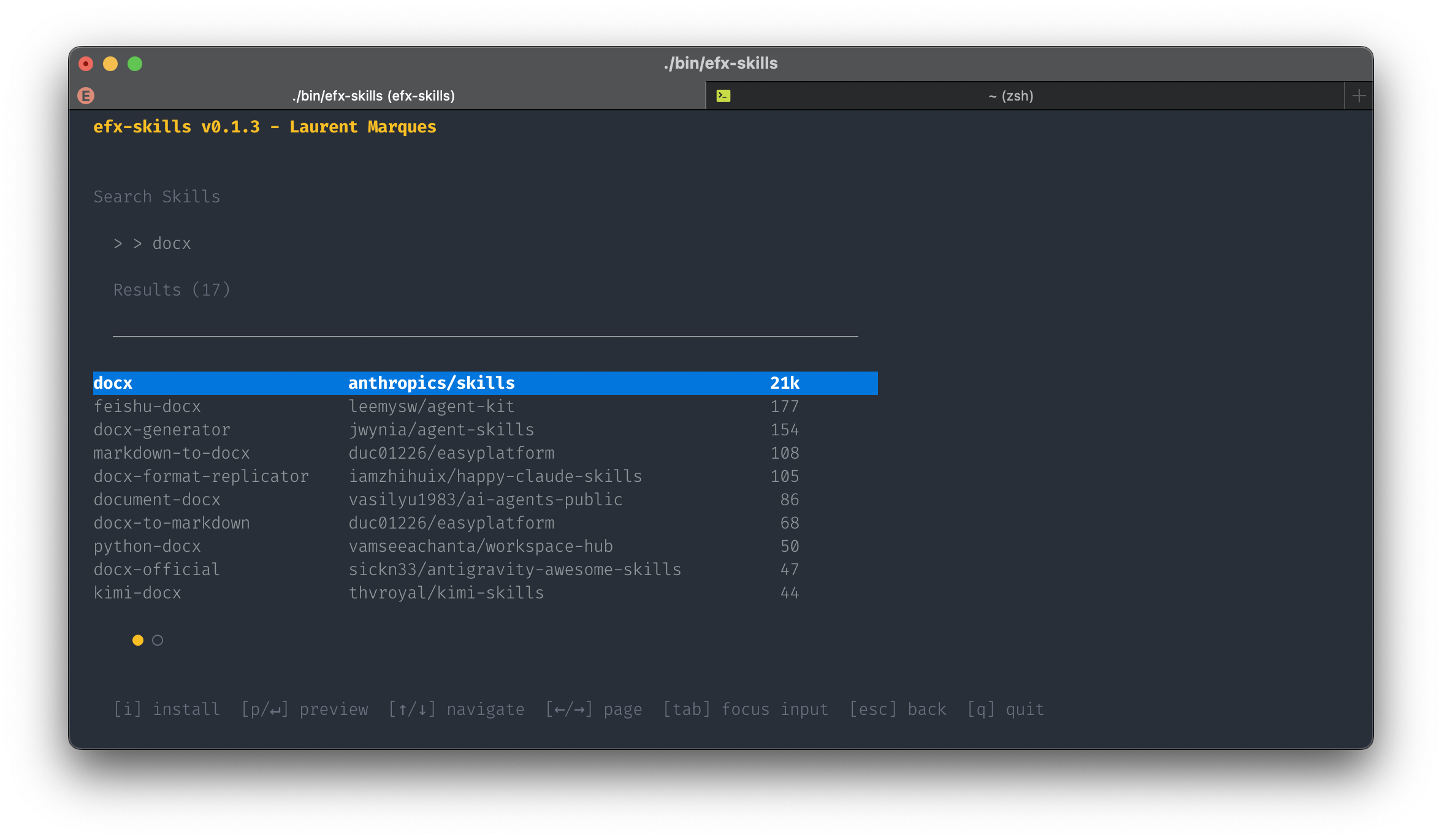Viewport: 1442px width, 840px height.
Task: Click the yellow minimize window button
Action: 110,64
